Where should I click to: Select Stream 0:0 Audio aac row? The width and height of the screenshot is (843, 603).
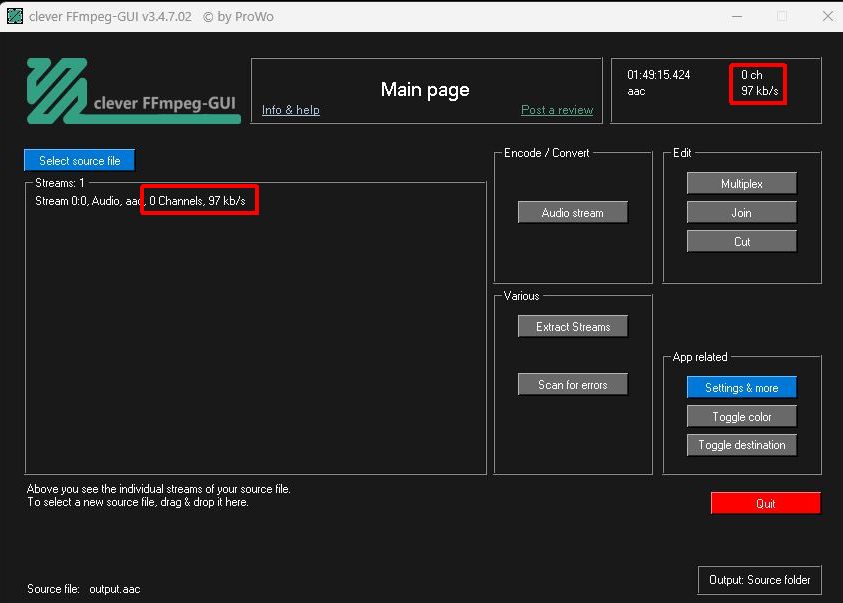click(140, 201)
